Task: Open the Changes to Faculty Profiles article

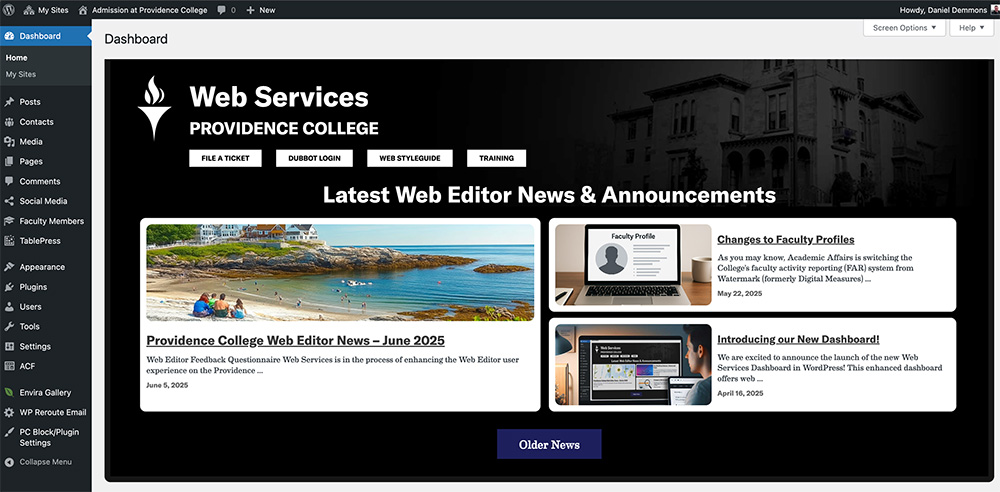Action: pyautogui.click(x=785, y=240)
